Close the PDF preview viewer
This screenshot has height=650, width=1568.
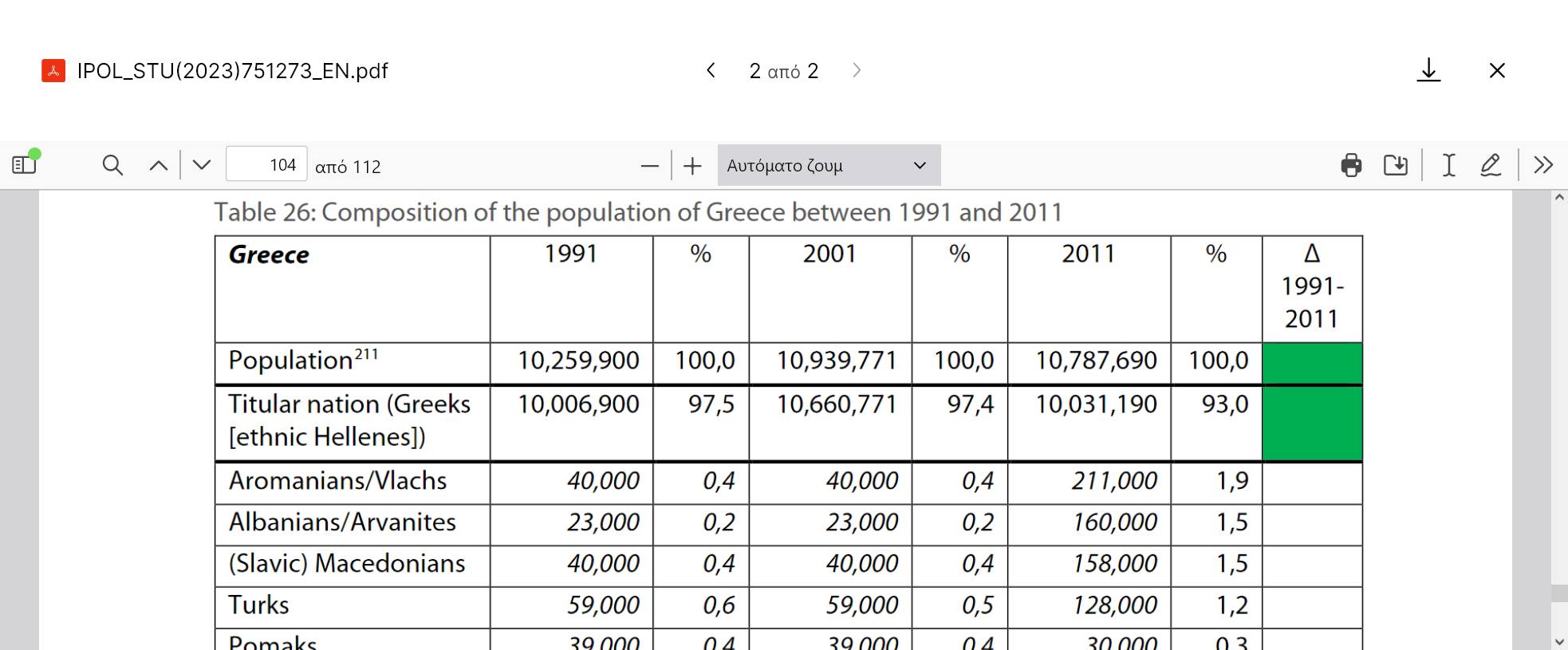pos(1497,70)
